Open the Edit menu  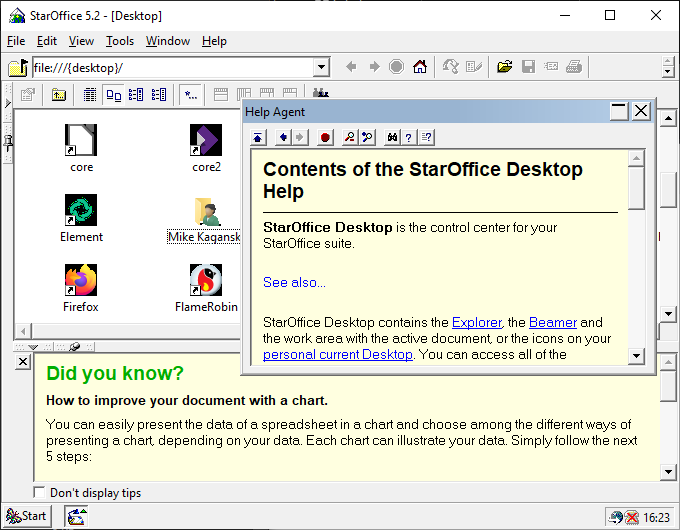47,41
